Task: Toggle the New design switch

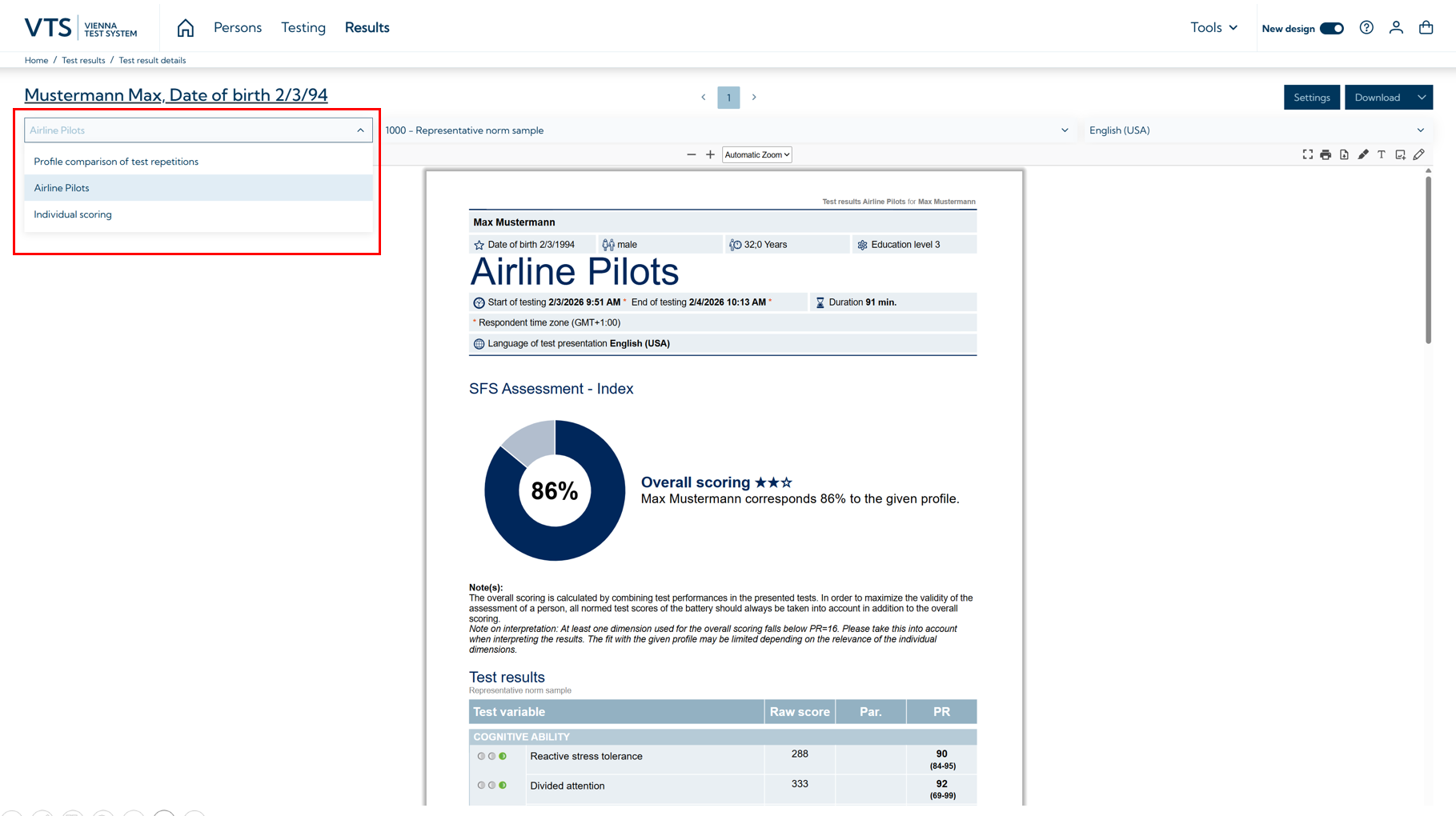Action: point(1332,29)
